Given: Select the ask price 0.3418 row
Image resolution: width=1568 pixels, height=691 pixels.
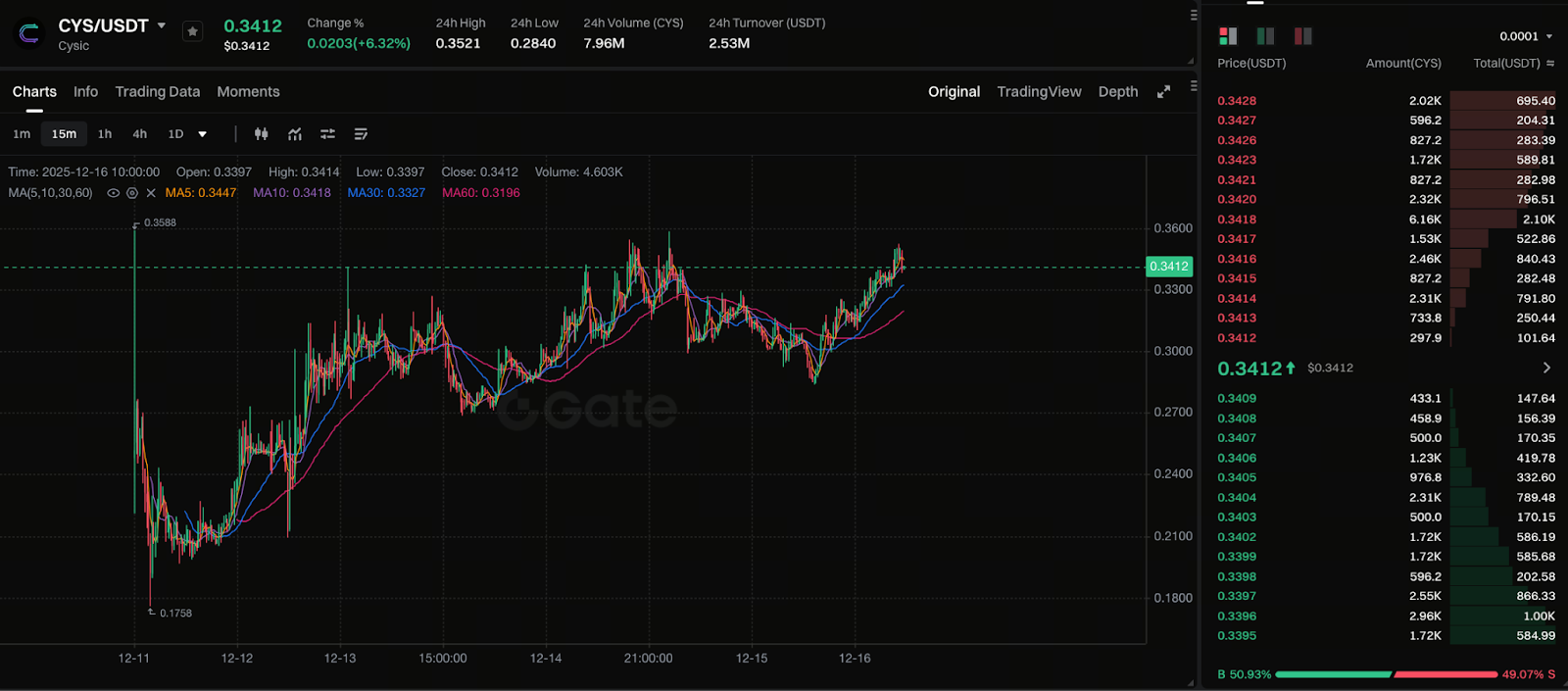Looking at the screenshot, I should pos(1386,220).
